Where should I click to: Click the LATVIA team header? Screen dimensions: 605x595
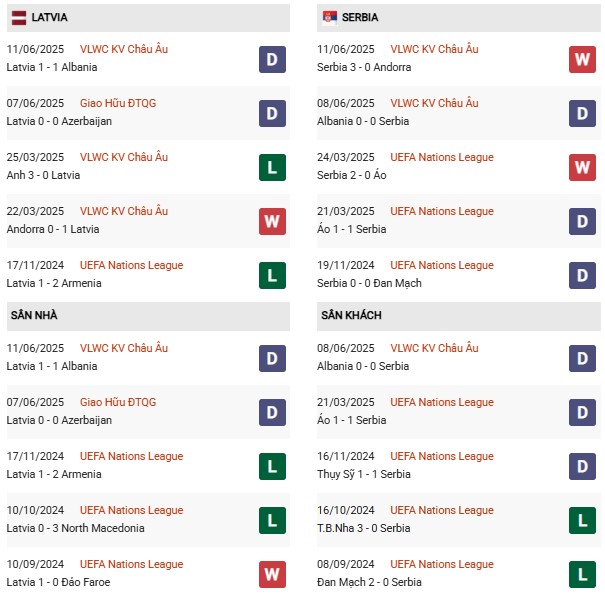click(50, 17)
